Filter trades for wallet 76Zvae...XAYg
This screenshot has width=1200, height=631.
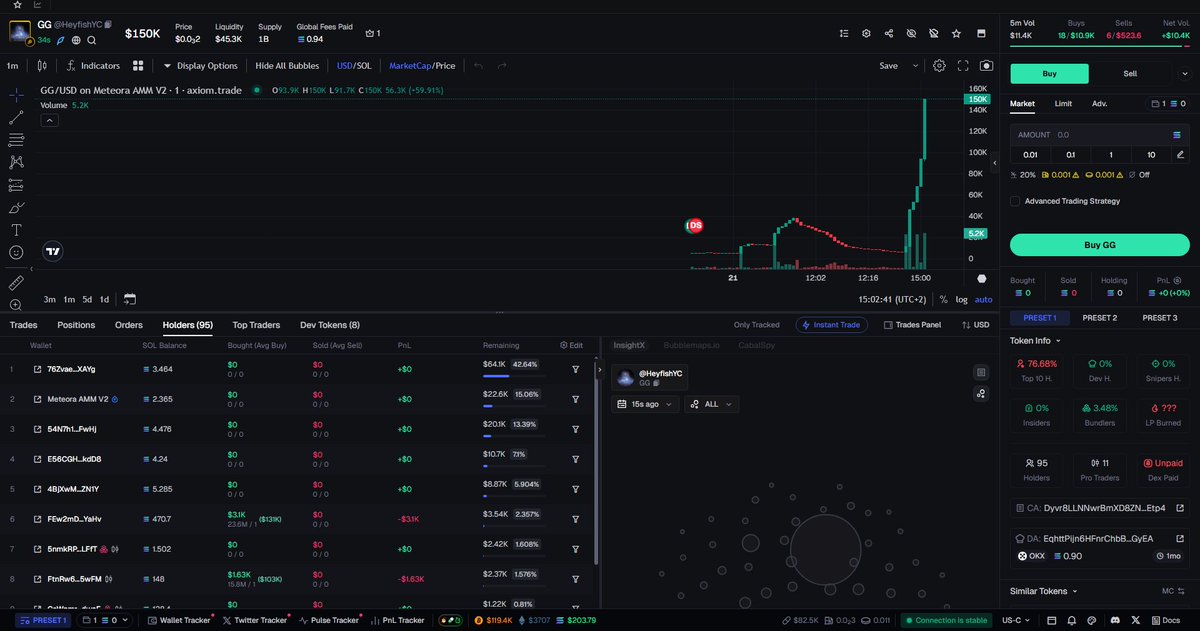click(x=576, y=369)
